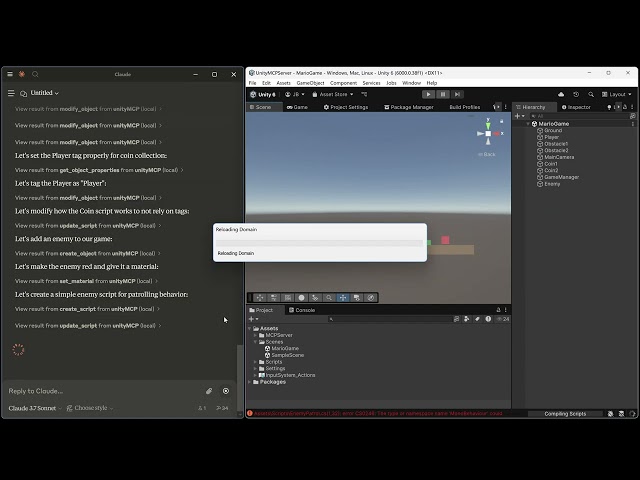Click the round sphere icon in Scene overlay
Screen dimensions: 640x480
pyautogui.click(x=301, y=298)
